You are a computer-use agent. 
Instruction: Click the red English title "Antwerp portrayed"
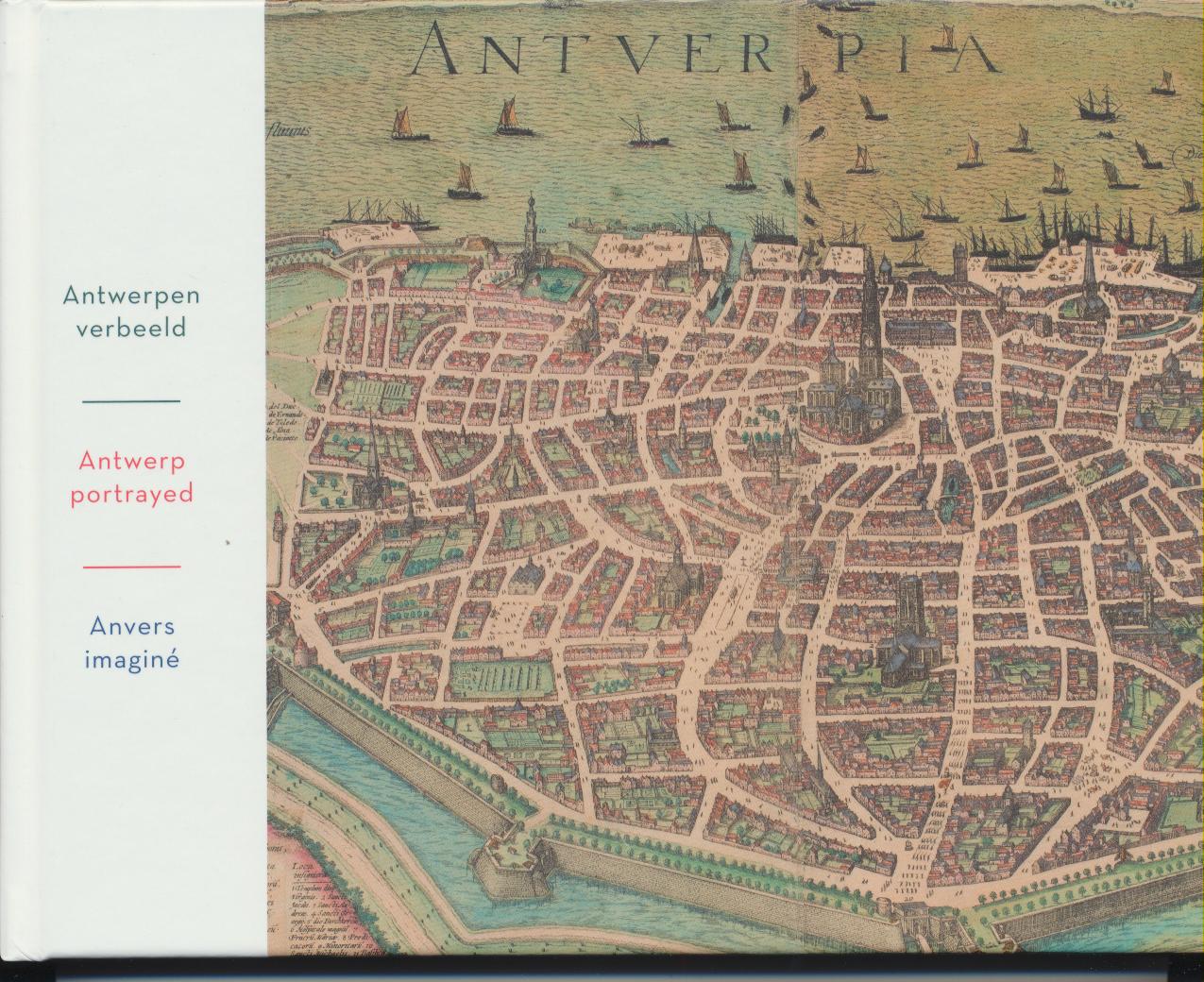(131, 478)
